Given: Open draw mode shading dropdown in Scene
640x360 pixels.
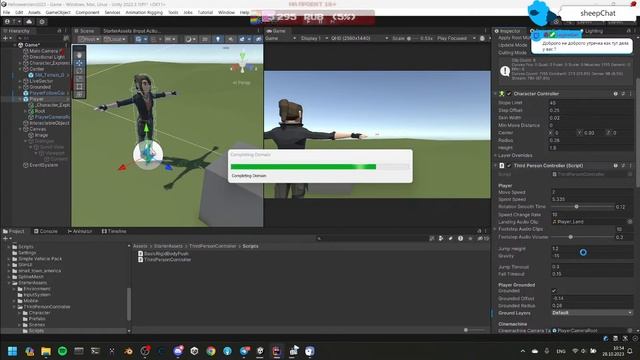Looking at the screenshot, I should tap(190, 39).
